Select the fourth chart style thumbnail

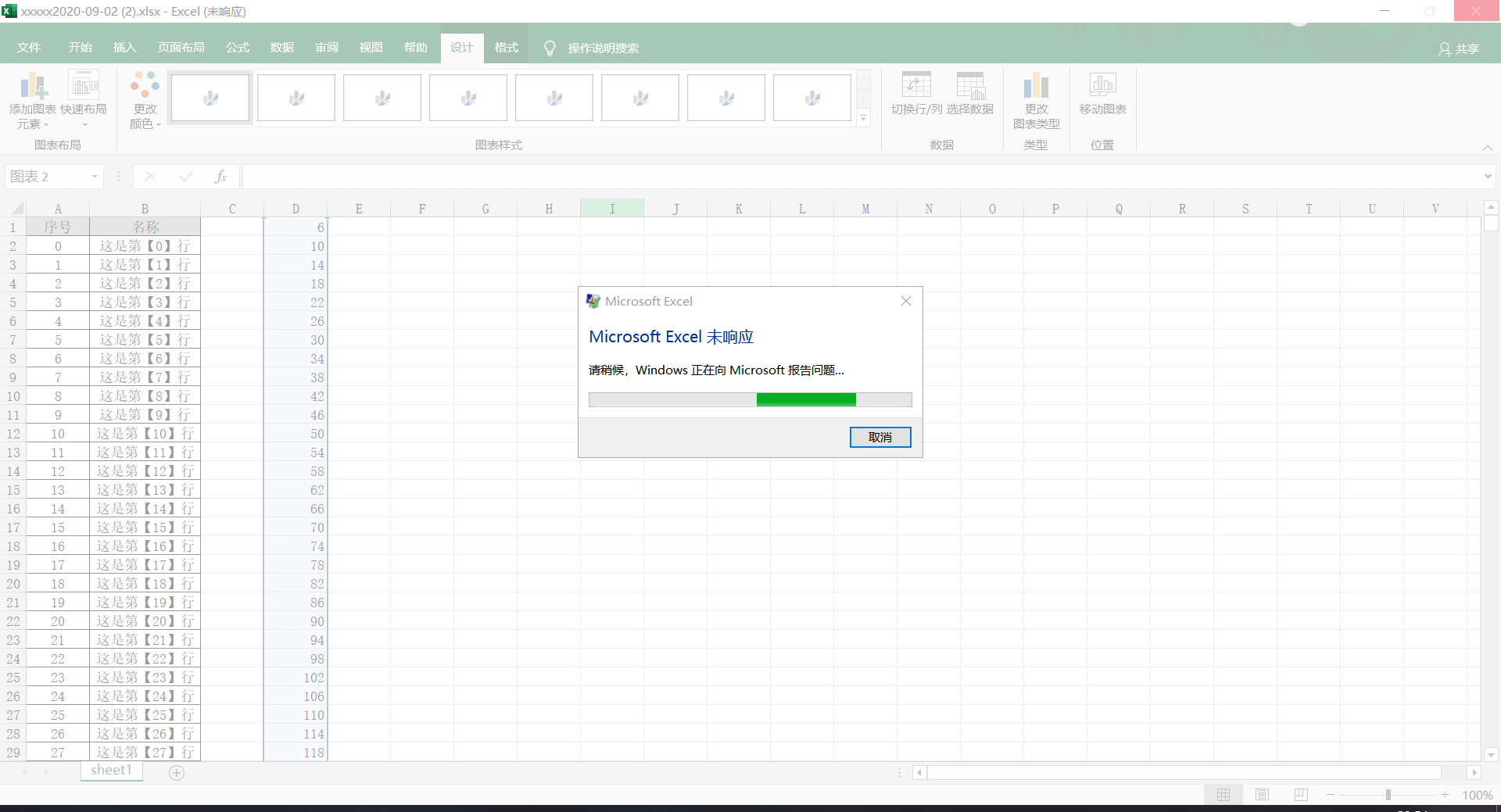[468, 98]
